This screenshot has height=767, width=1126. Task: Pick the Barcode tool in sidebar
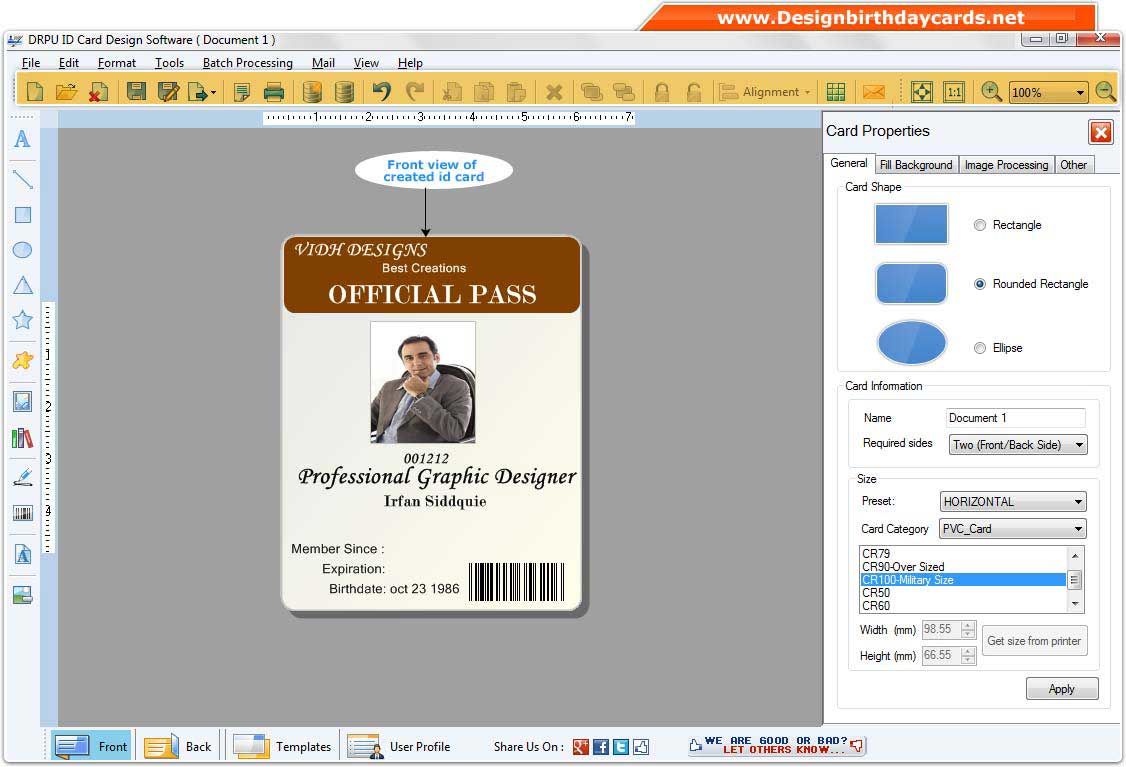point(22,513)
